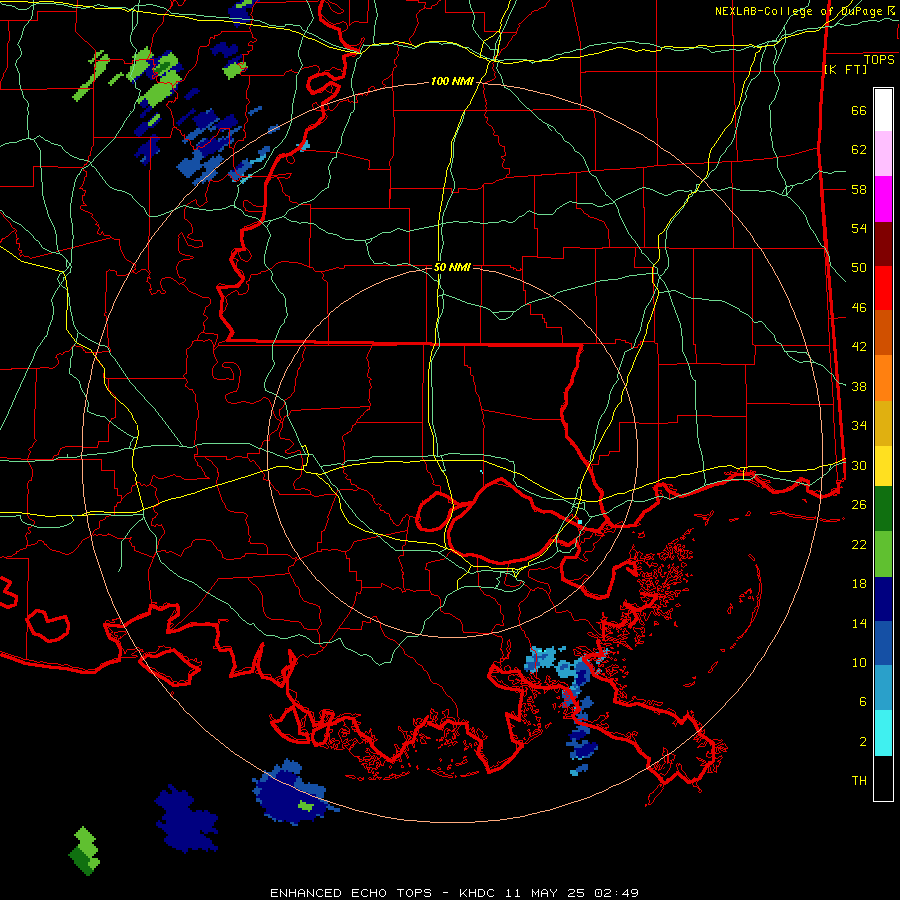
Task: Click the legend value 38
Action: (x=859, y=386)
